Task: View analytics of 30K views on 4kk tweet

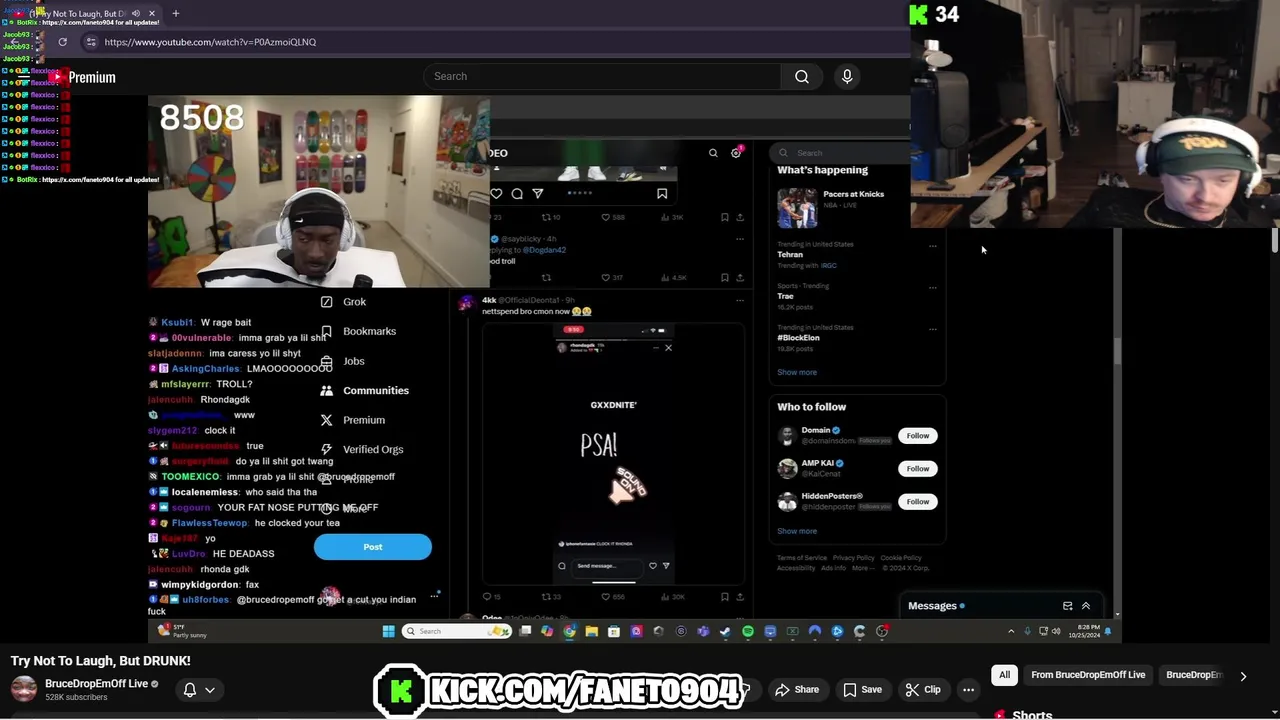Action: [x=672, y=597]
